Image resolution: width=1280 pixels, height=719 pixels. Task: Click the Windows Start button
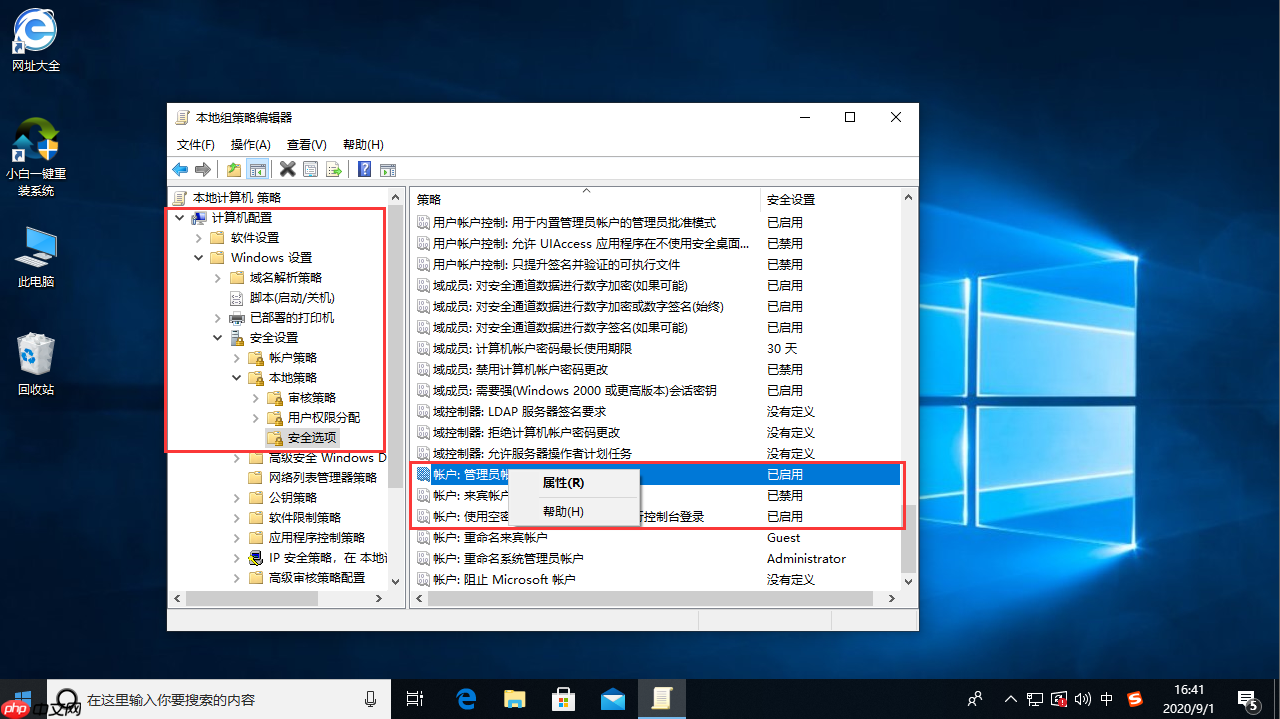click(x=23, y=698)
